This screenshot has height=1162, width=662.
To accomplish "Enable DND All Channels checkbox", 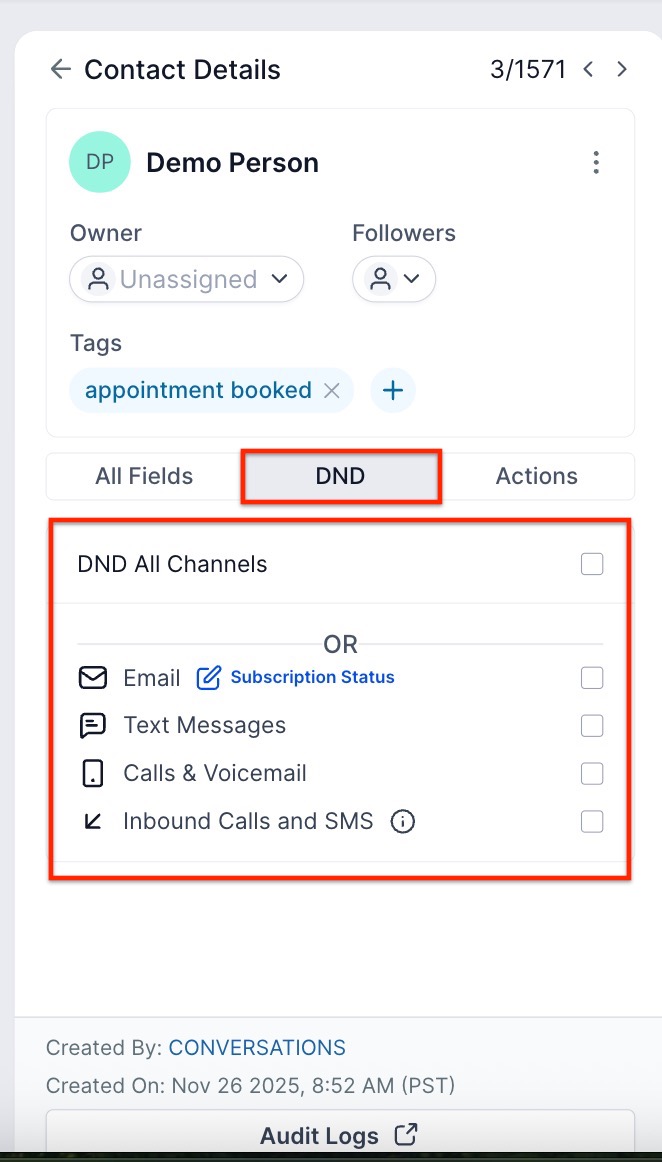I will tap(592, 564).
